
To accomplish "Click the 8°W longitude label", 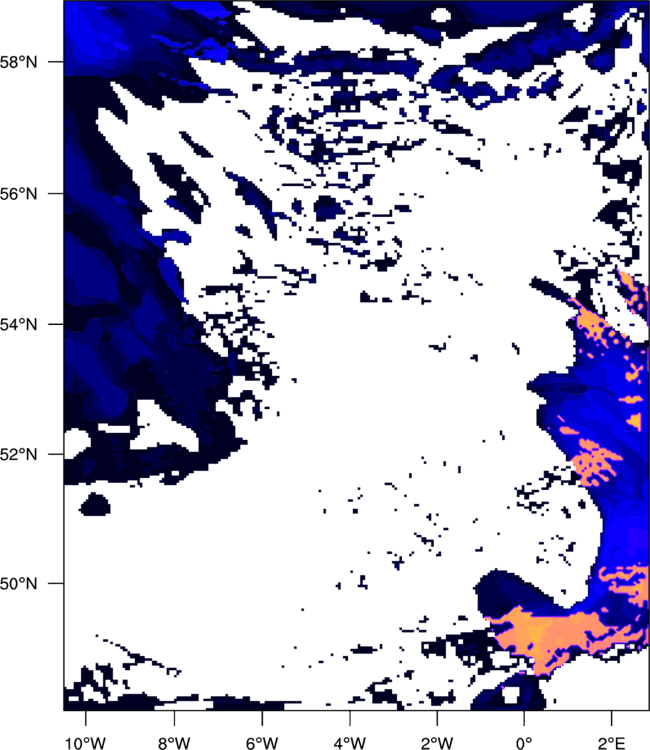I will [174, 743].
